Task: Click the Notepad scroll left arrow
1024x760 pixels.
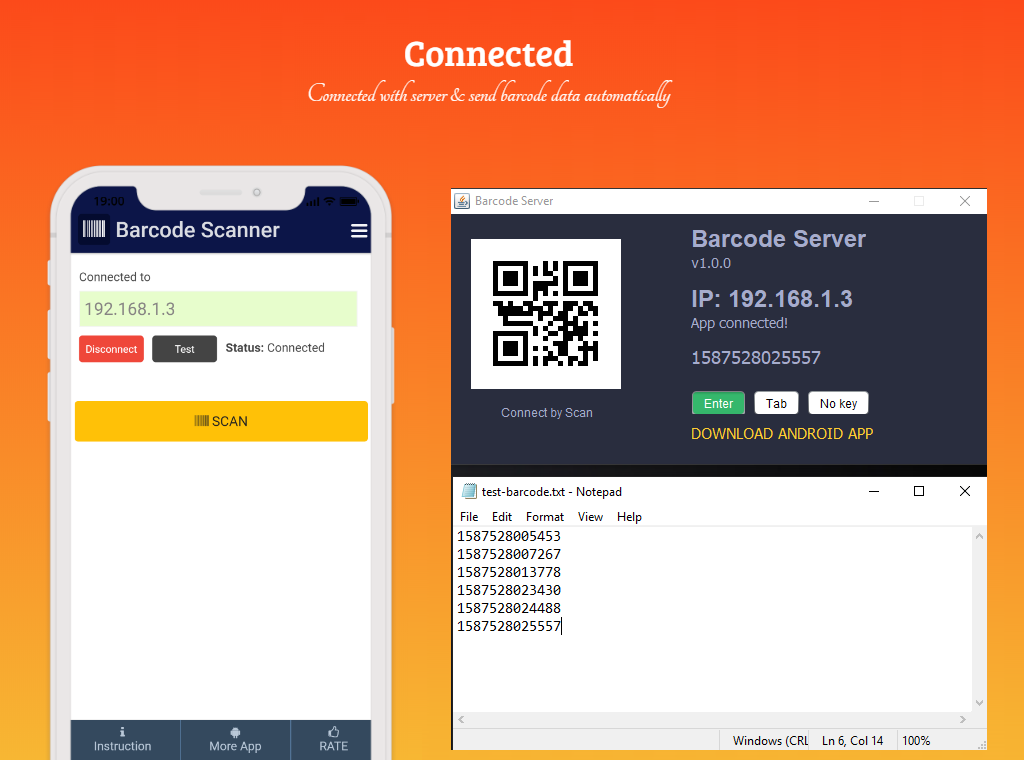Action: tap(461, 720)
